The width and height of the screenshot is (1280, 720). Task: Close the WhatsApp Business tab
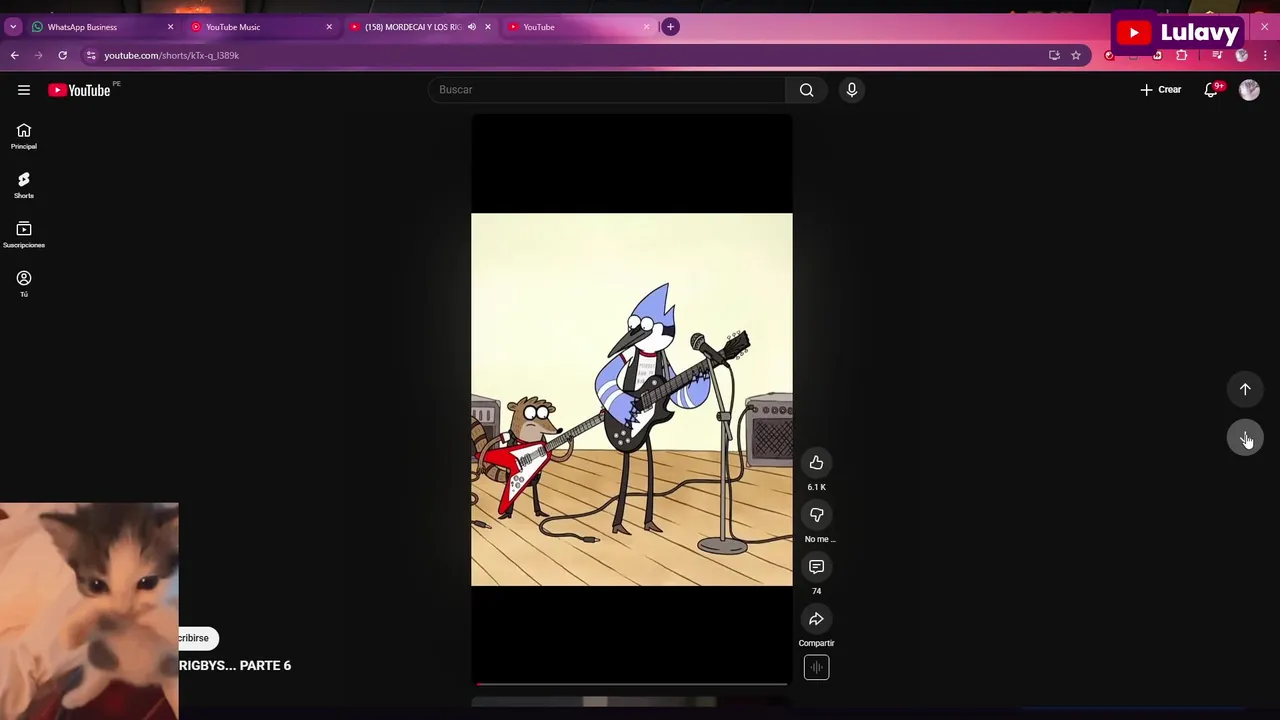(170, 27)
